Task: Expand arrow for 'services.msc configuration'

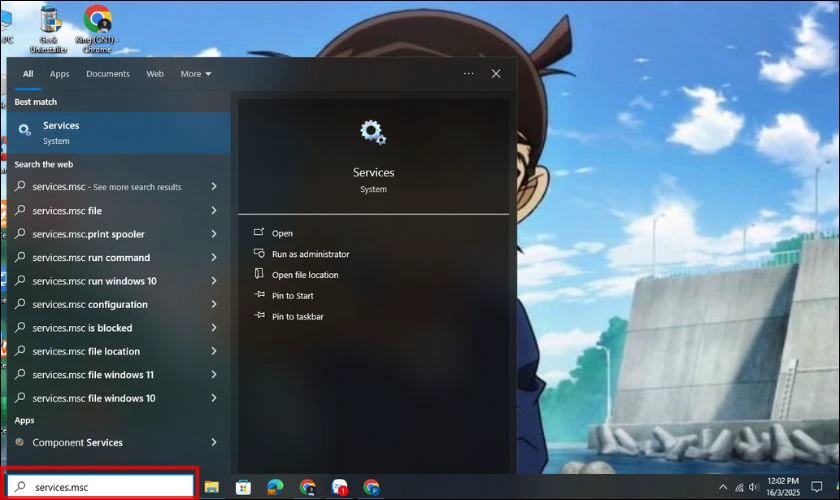Action: point(214,304)
